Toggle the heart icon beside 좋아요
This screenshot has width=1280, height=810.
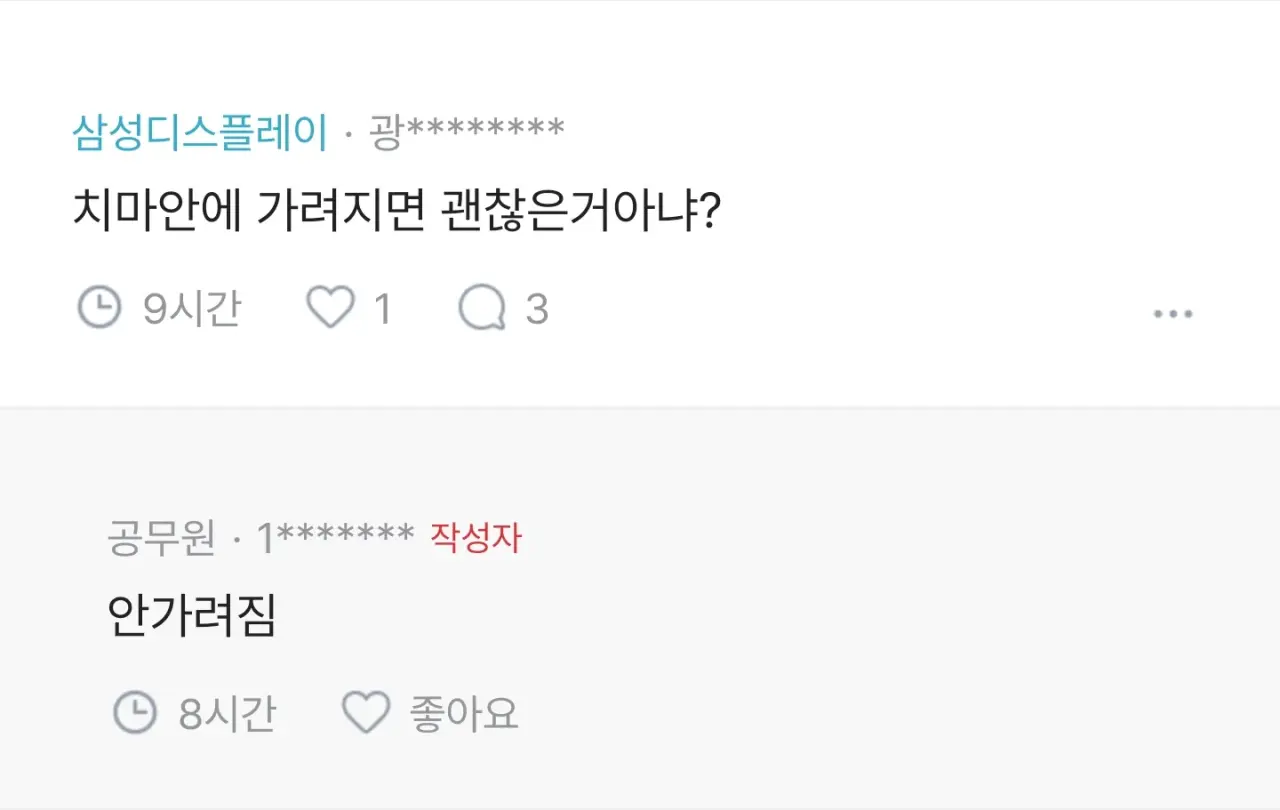[x=366, y=713]
